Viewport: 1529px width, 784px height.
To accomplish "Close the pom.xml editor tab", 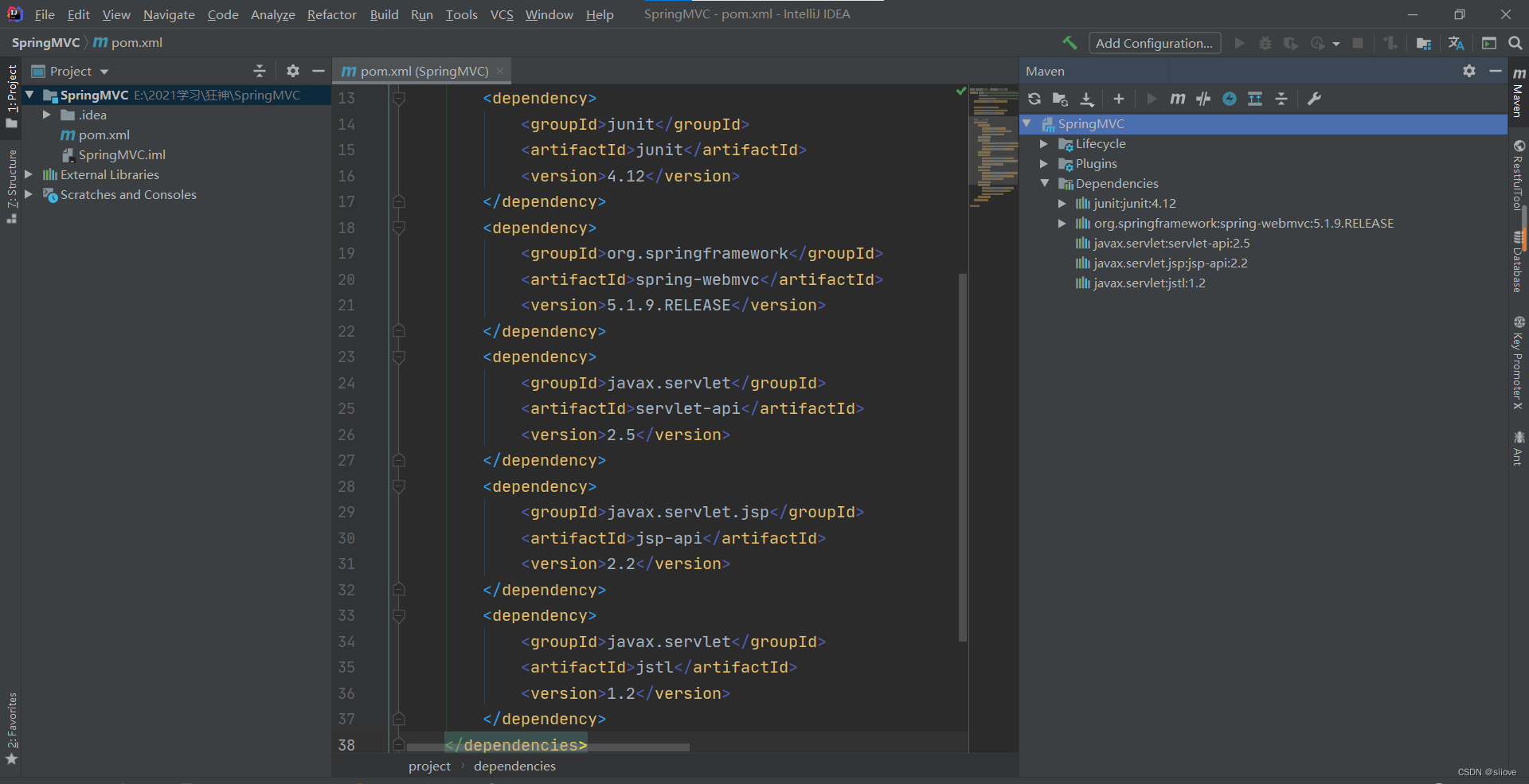I will pos(500,71).
